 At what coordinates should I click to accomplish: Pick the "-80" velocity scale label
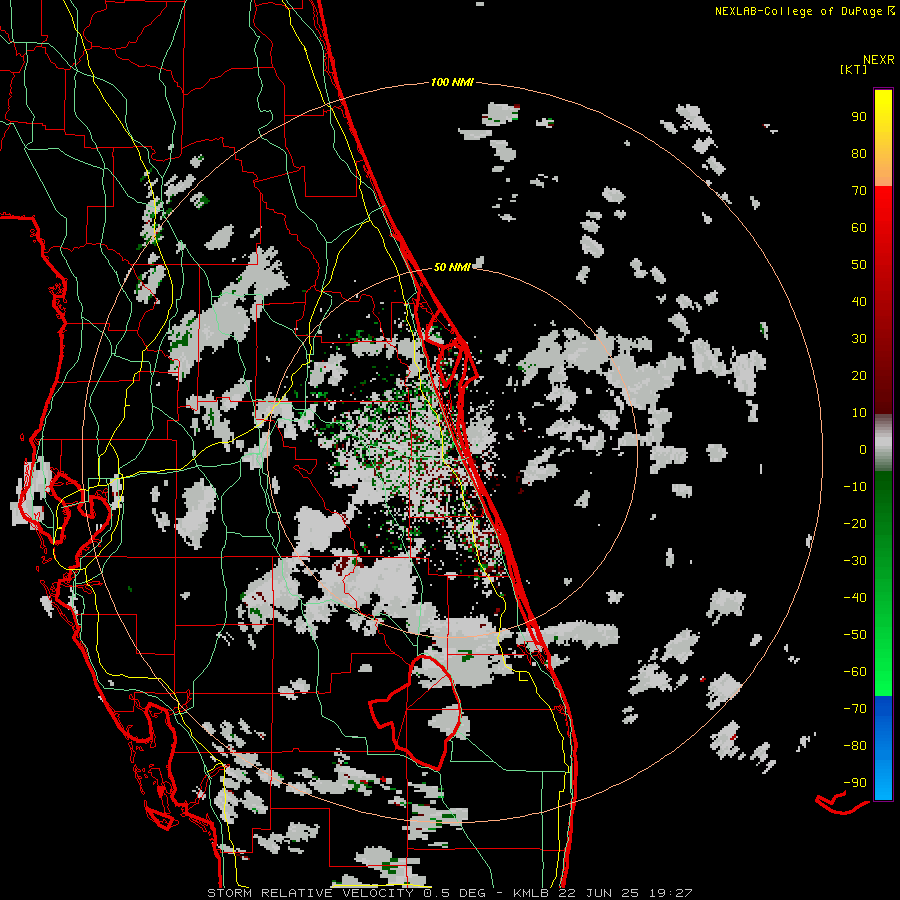coord(855,746)
